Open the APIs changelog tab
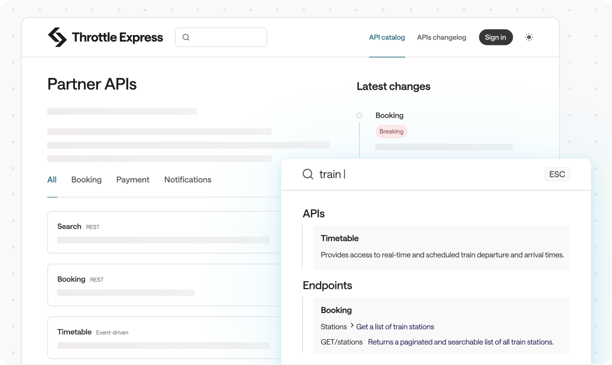Image resolution: width=612 pixels, height=365 pixels. (x=441, y=37)
